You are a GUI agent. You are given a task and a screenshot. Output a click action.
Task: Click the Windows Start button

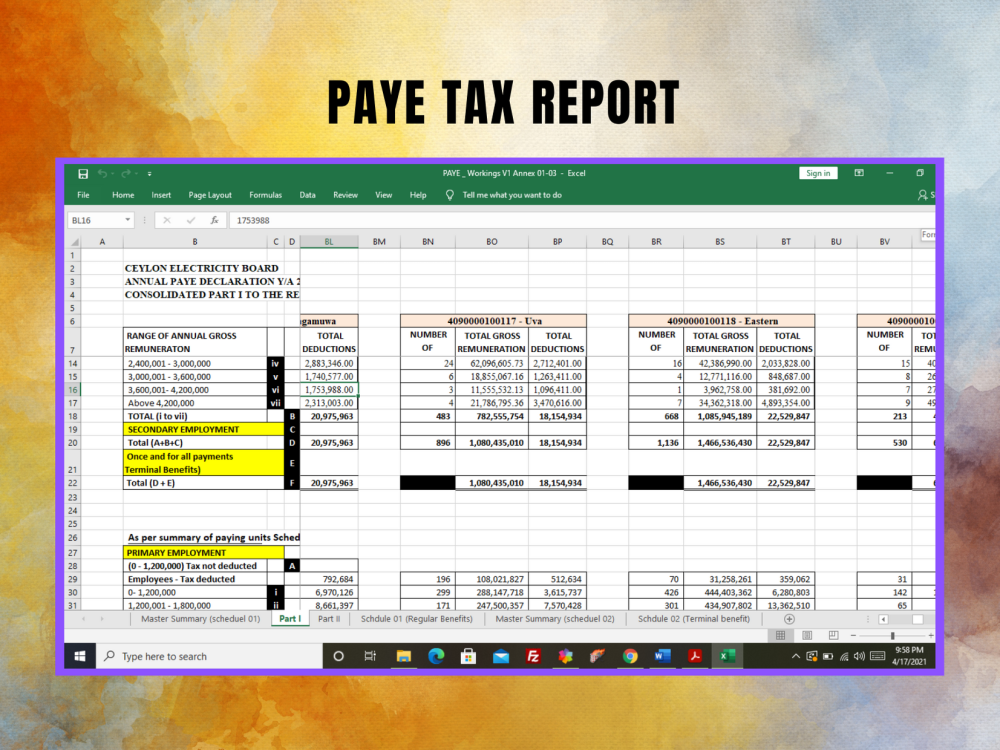(80, 656)
